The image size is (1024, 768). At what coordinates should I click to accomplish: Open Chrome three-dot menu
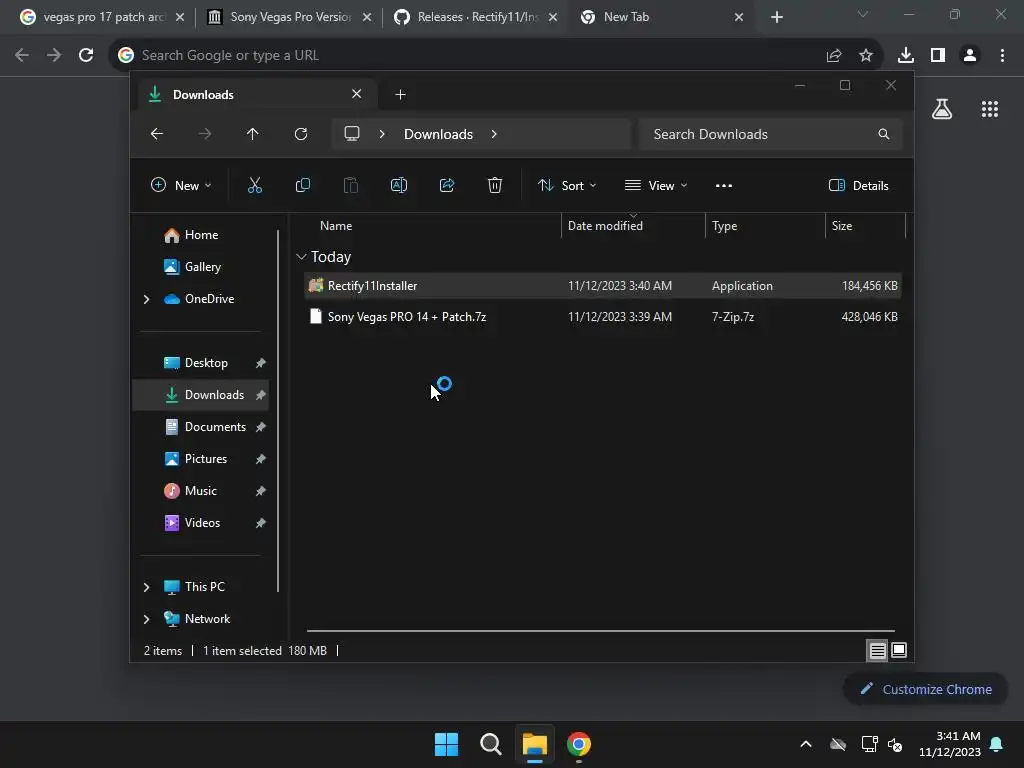click(x=1002, y=55)
